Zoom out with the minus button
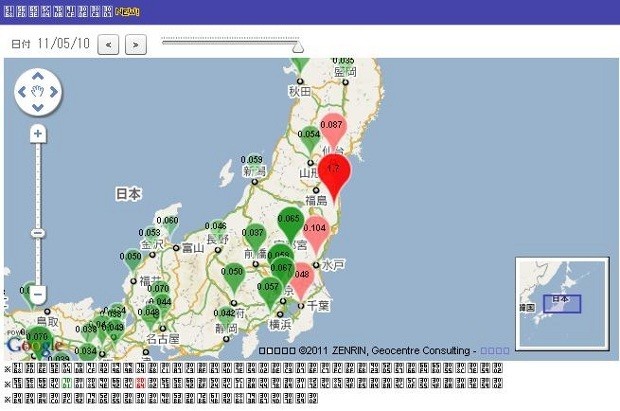Image resolution: width=620 pixels, height=411 pixels. [38, 294]
